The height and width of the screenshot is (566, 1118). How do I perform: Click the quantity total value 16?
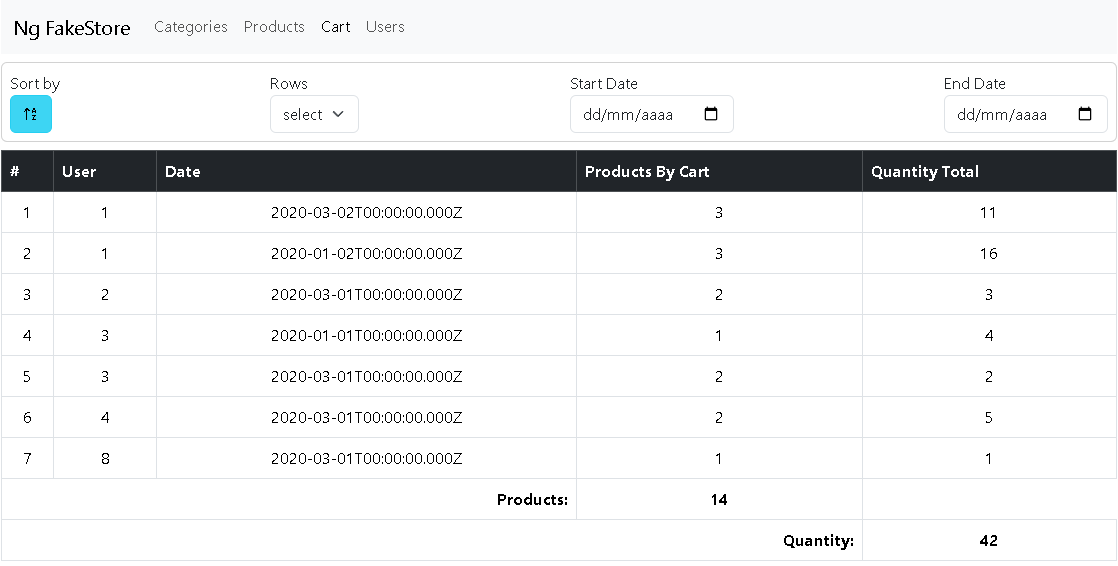click(988, 254)
